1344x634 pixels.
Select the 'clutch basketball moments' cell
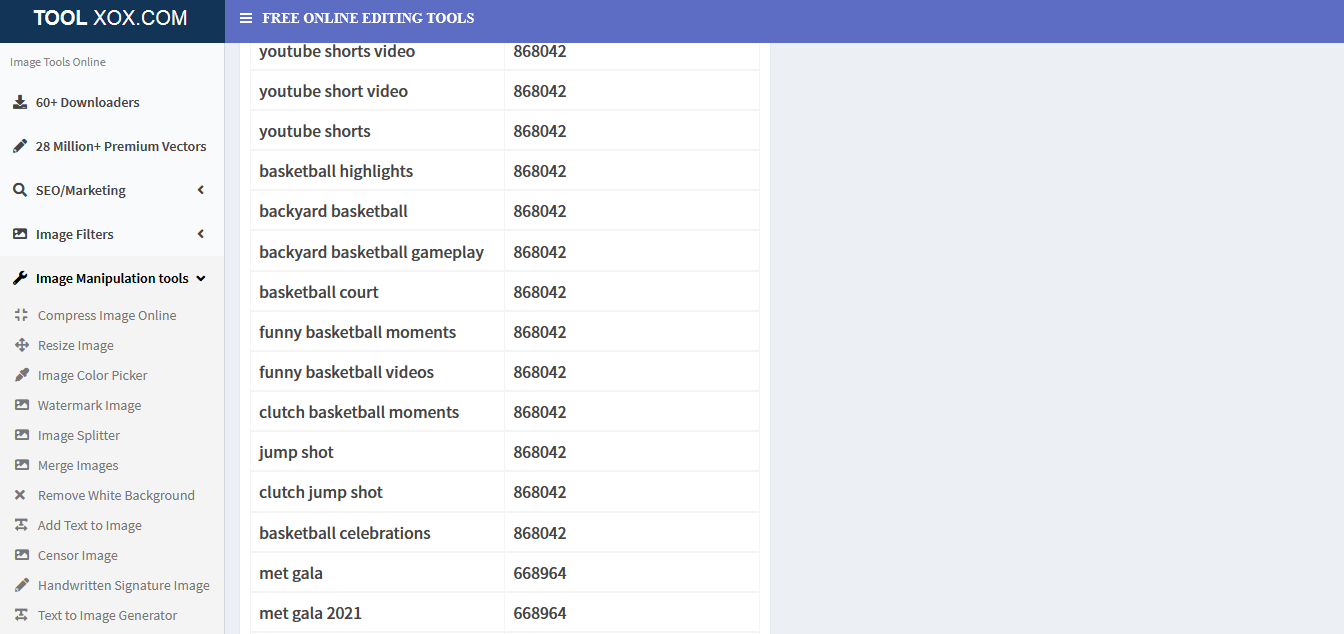pos(378,412)
